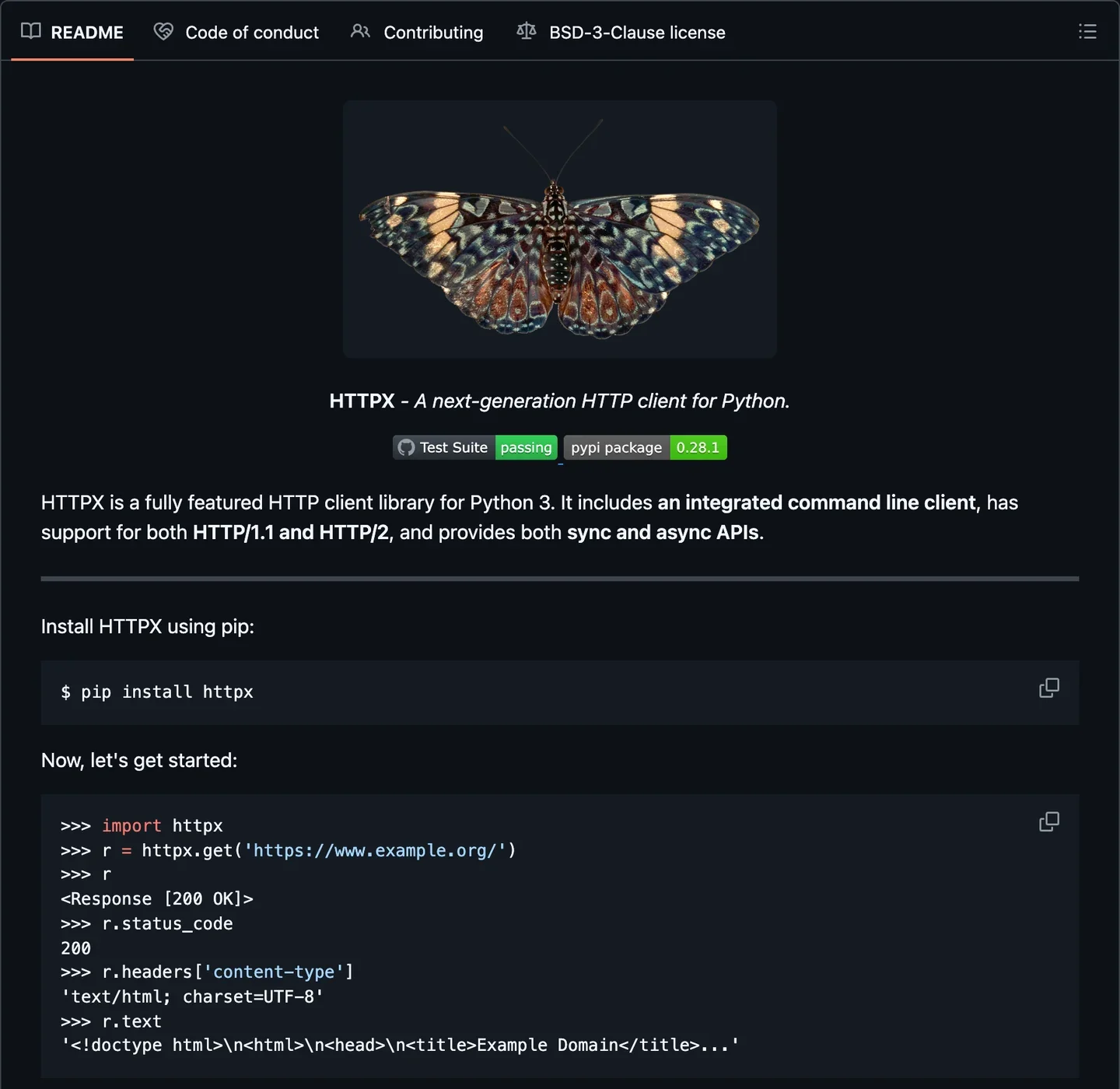The image size is (1120, 1089).
Task: Click the 'r.status_code' code line
Action: pos(147,924)
